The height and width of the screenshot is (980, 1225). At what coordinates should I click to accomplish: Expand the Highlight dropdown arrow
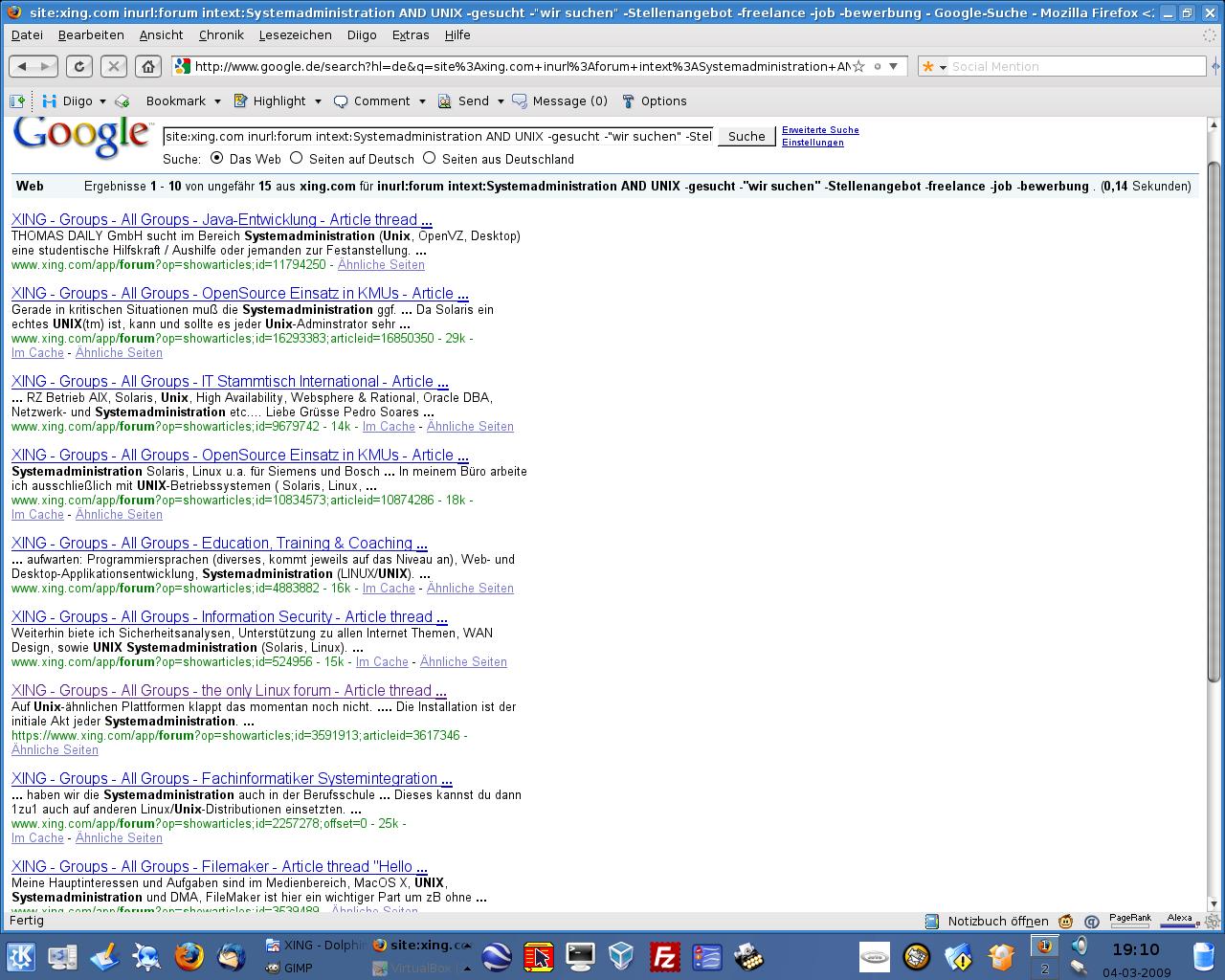317,101
